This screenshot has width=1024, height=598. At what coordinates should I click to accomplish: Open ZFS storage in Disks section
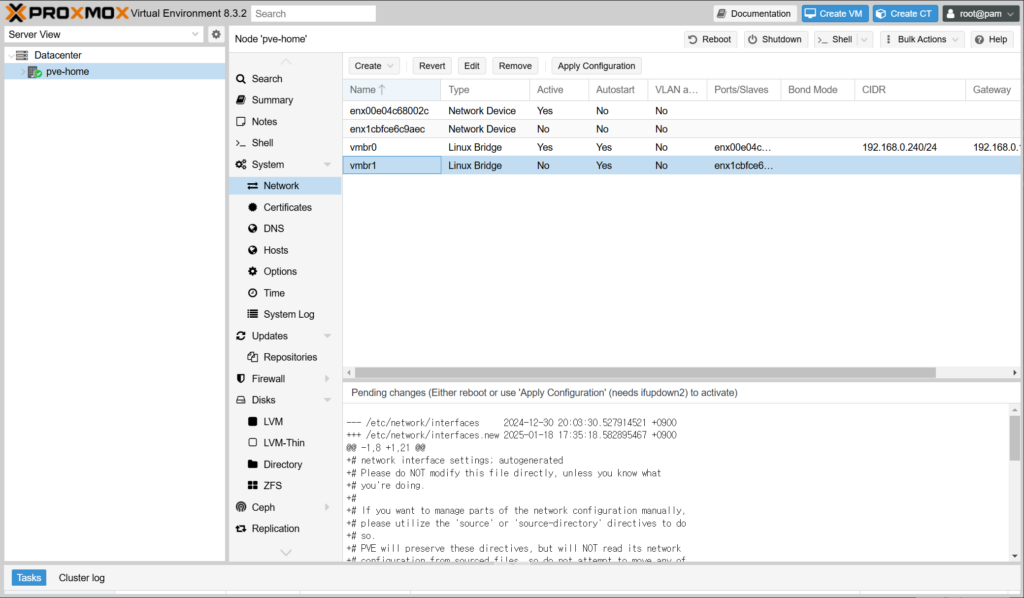pos(253,486)
